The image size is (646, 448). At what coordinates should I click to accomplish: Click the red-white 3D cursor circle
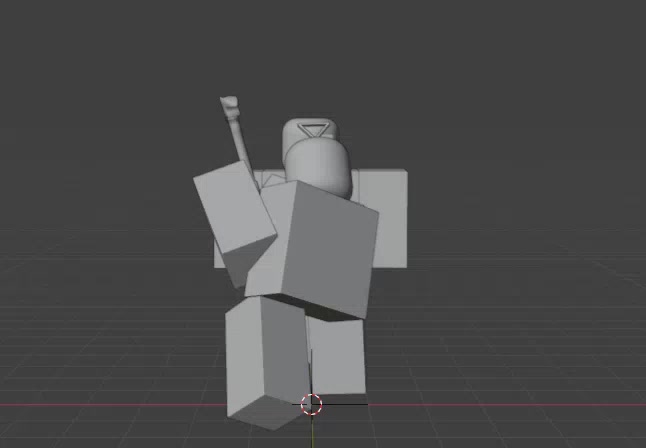coord(311,404)
